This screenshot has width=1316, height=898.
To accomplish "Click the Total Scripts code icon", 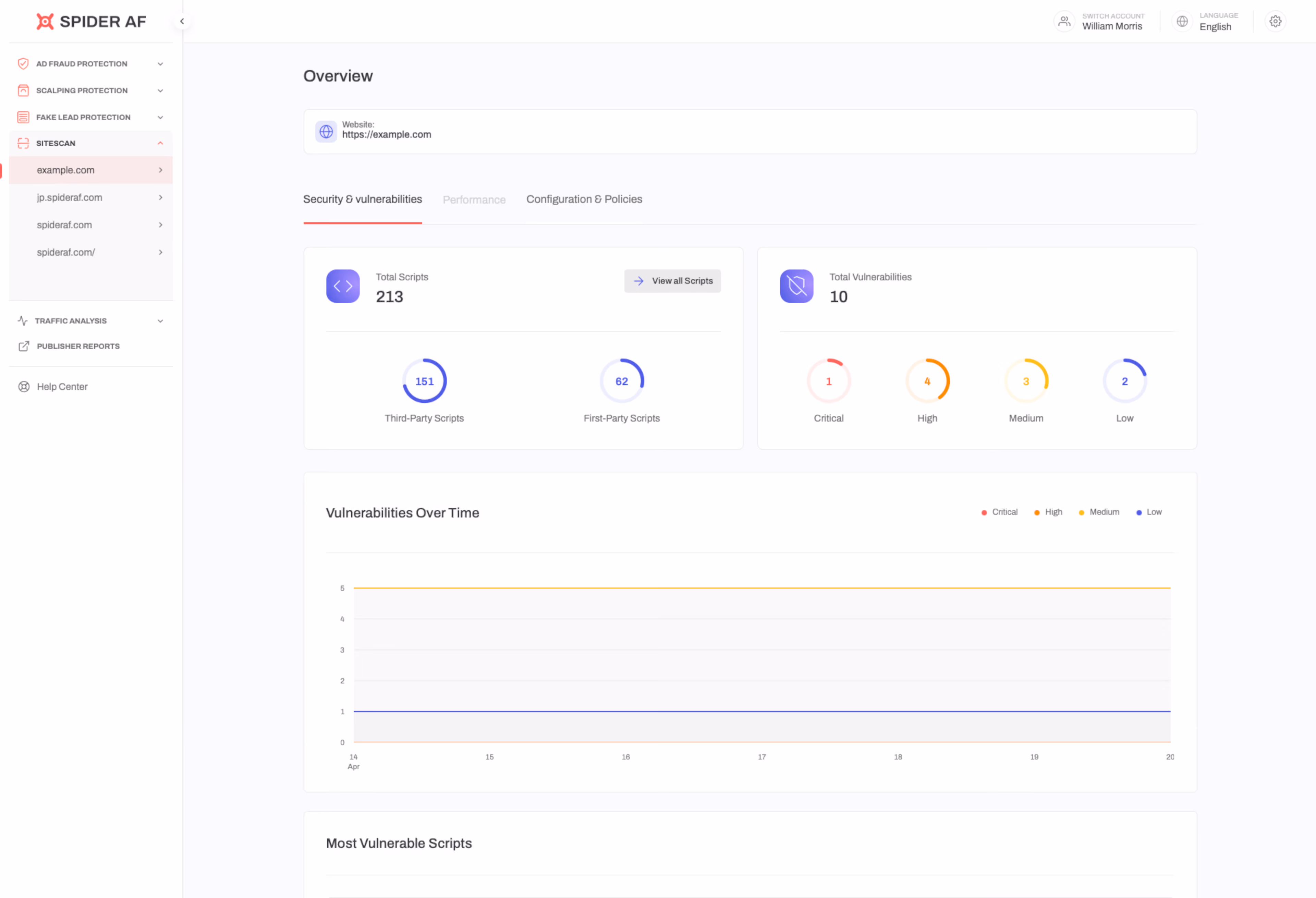I will 343,286.
